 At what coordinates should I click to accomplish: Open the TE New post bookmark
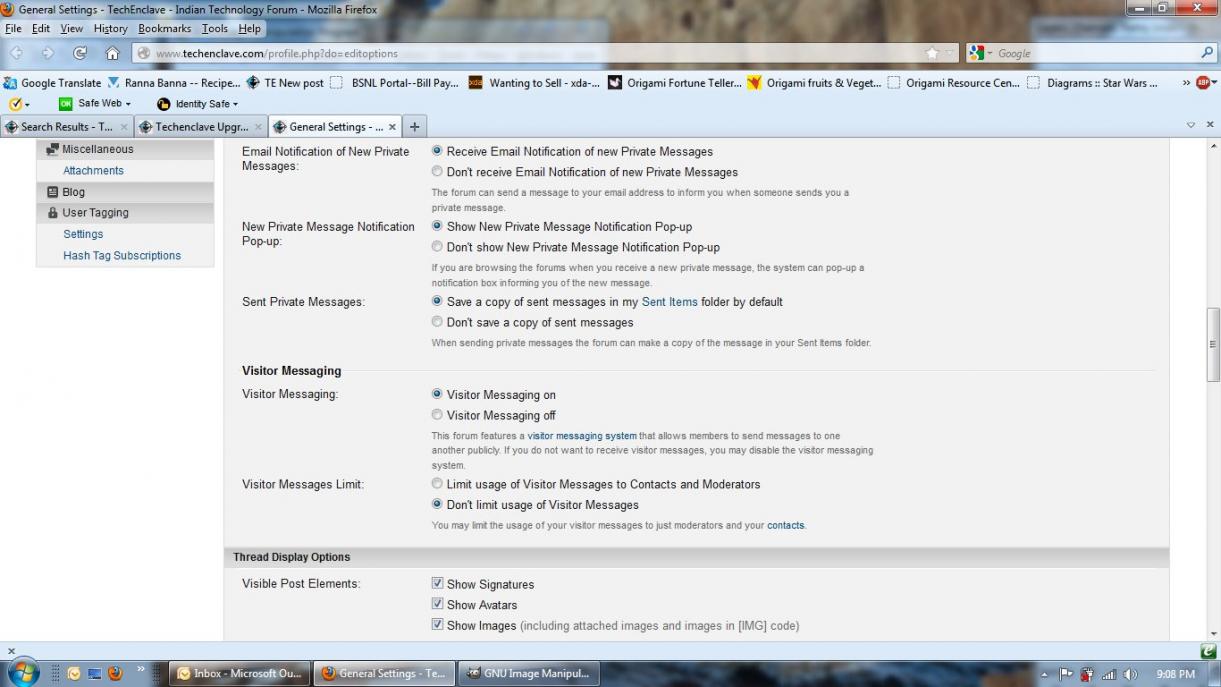(285, 83)
